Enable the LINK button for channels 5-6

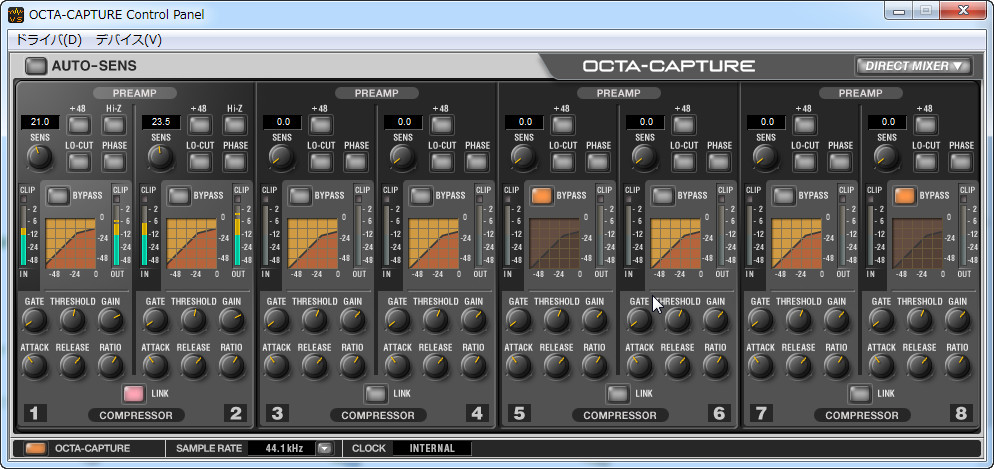point(618,394)
